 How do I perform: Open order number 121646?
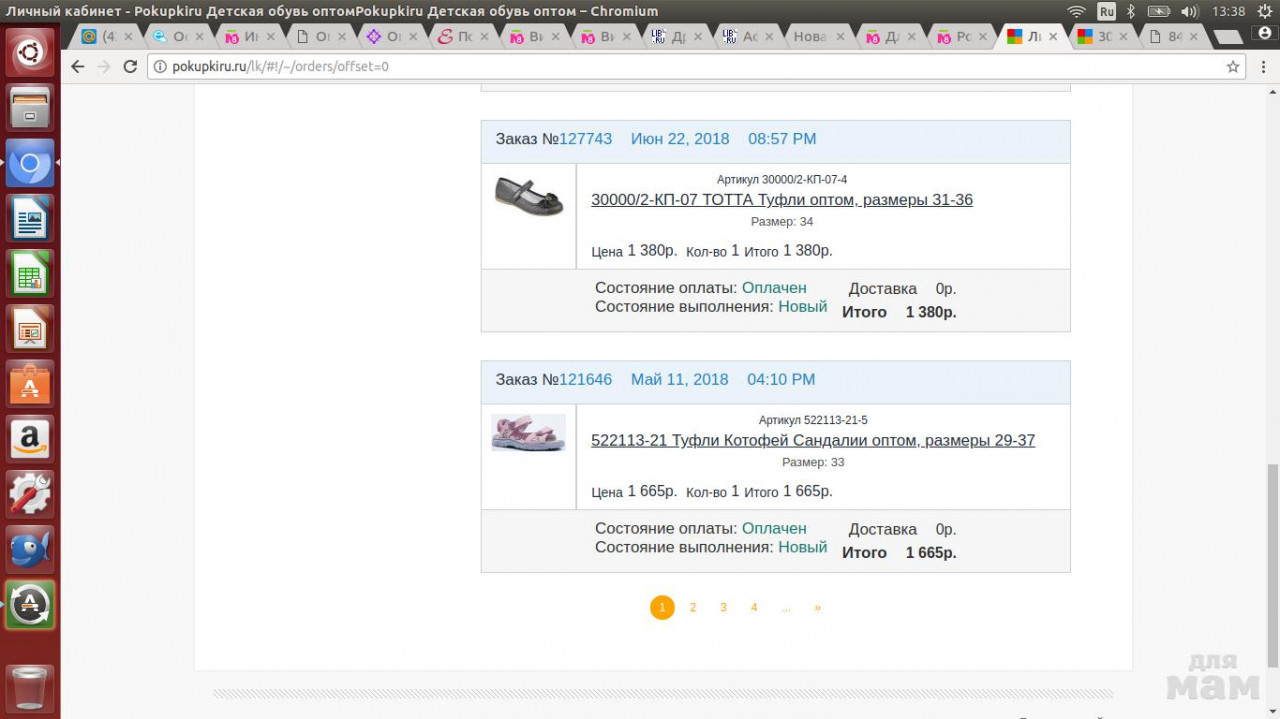click(585, 380)
